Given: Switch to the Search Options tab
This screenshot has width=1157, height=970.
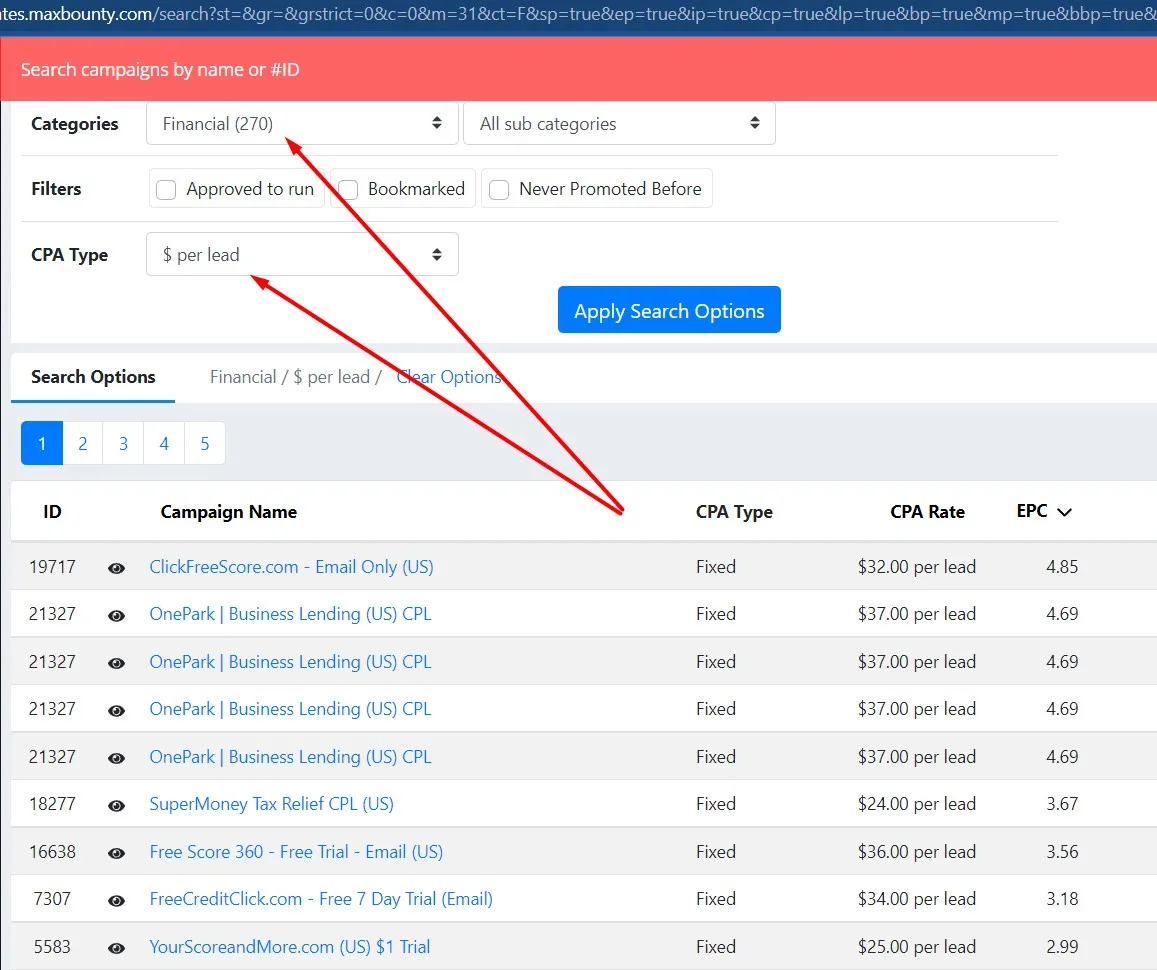Looking at the screenshot, I should (93, 377).
